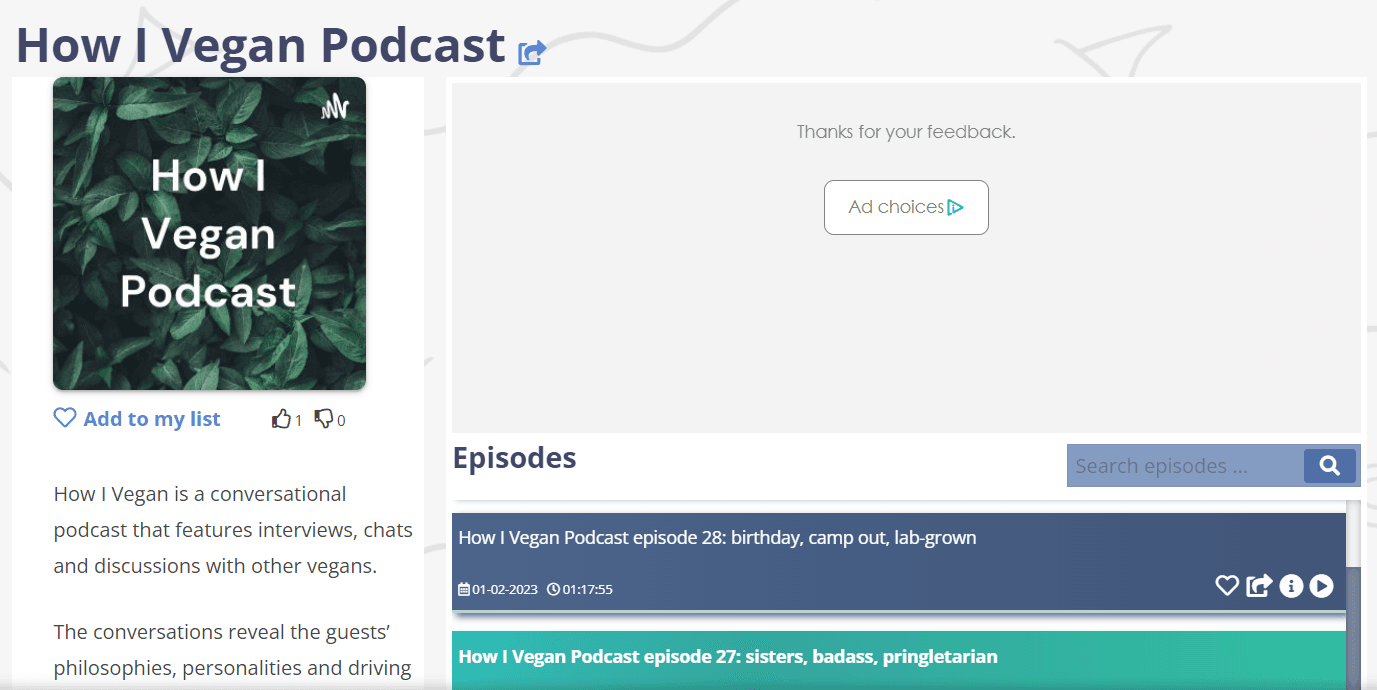Image resolution: width=1377 pixels, height=690 pixels.
Task: Click the heart icon next to Add to my list
Action: click(65, 418)
